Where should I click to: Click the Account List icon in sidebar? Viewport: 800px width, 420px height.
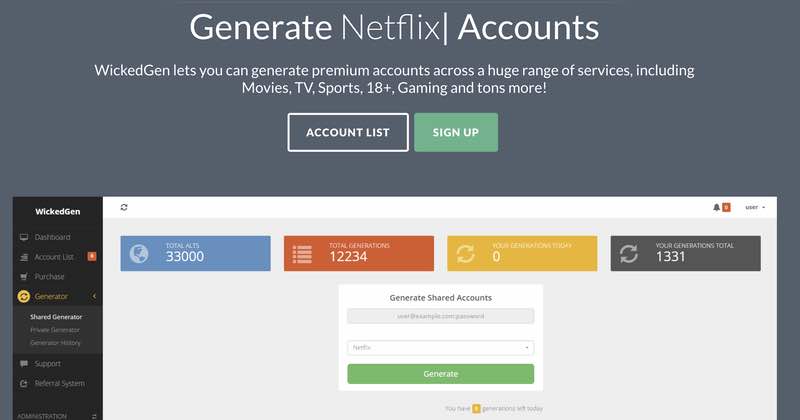24,257
